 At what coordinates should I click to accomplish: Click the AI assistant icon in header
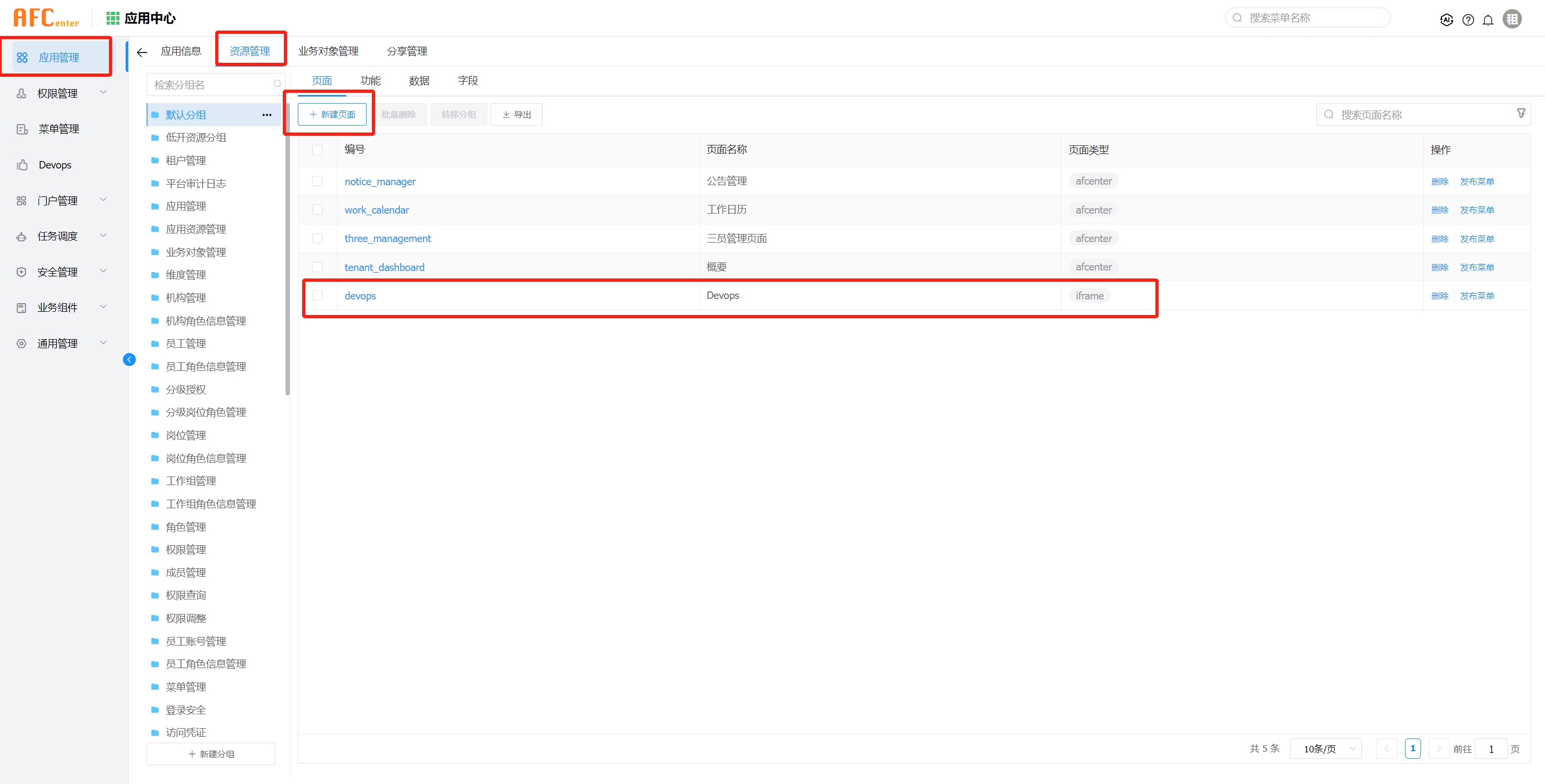[x=1446, y=20]
